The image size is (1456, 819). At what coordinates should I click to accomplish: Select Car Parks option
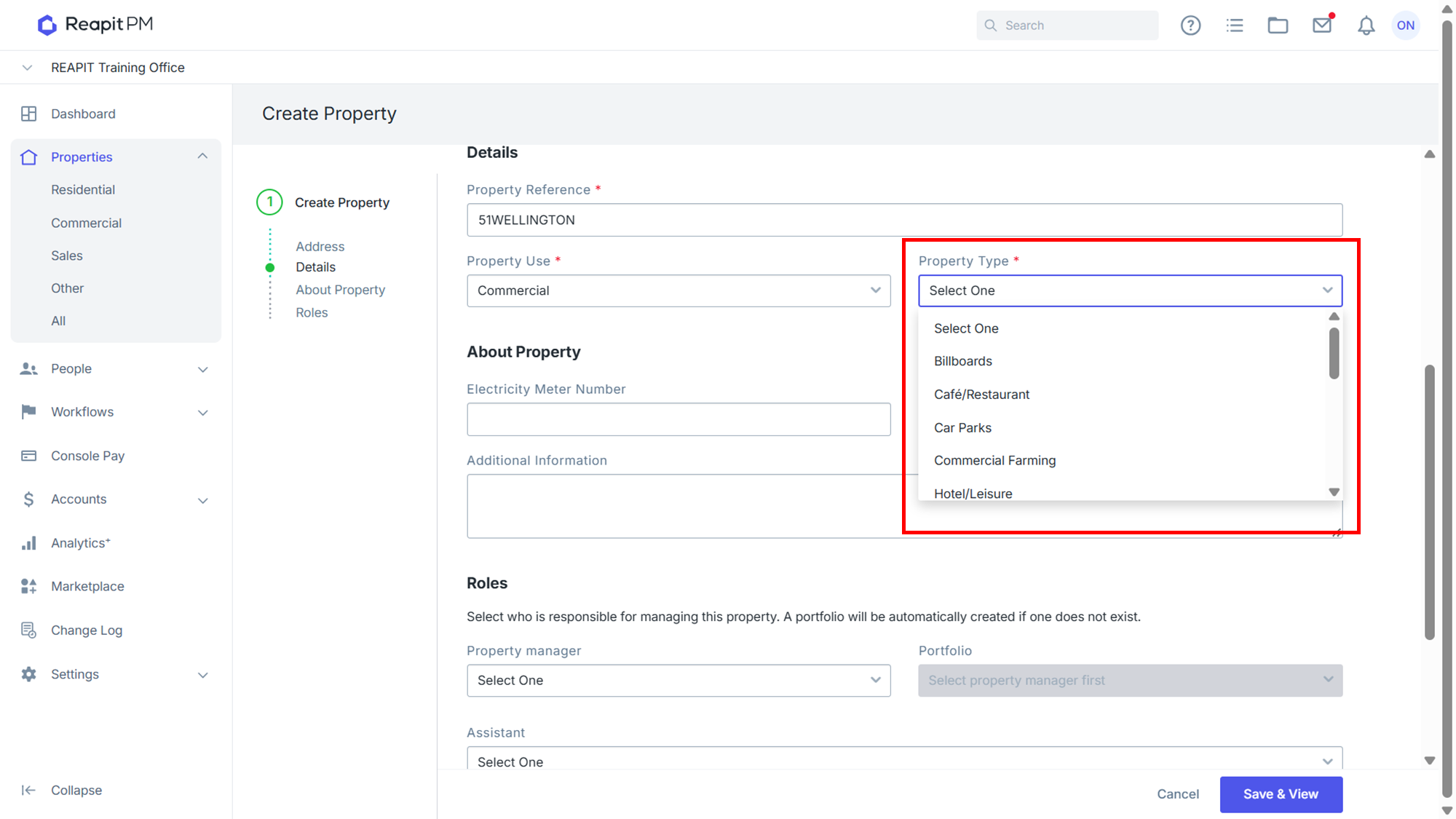point(1123,428)
